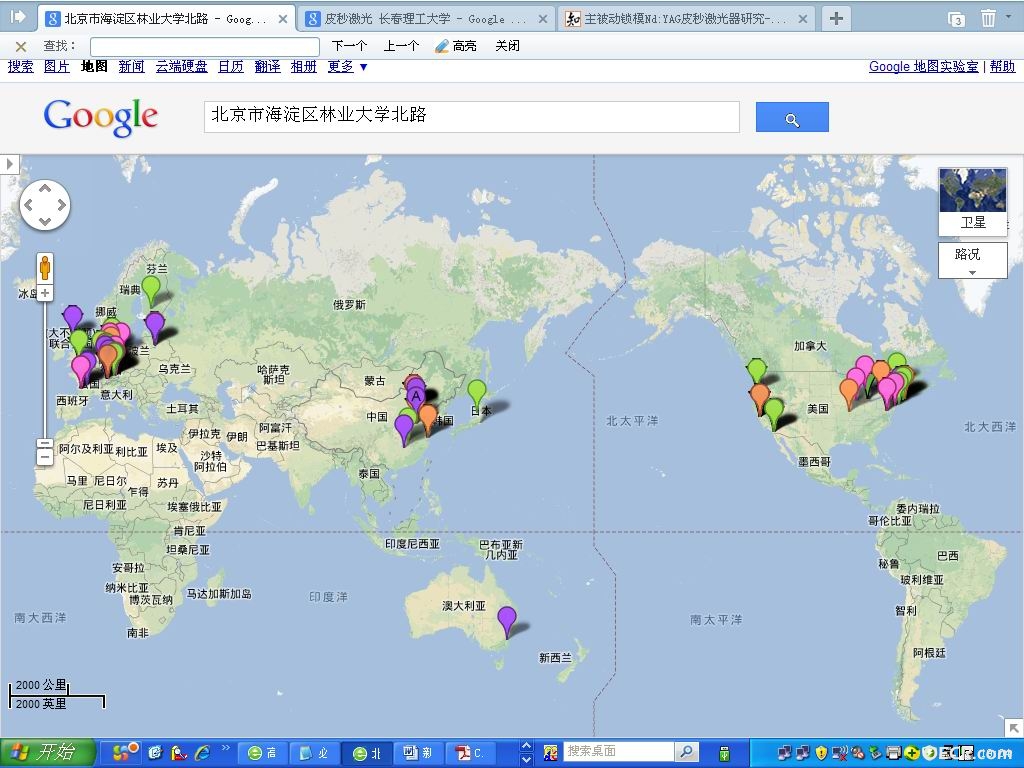Viewport: 1024px width, 768px height.
Task: Open the 翻译 translate link
Action: click(x=267, y=67)
